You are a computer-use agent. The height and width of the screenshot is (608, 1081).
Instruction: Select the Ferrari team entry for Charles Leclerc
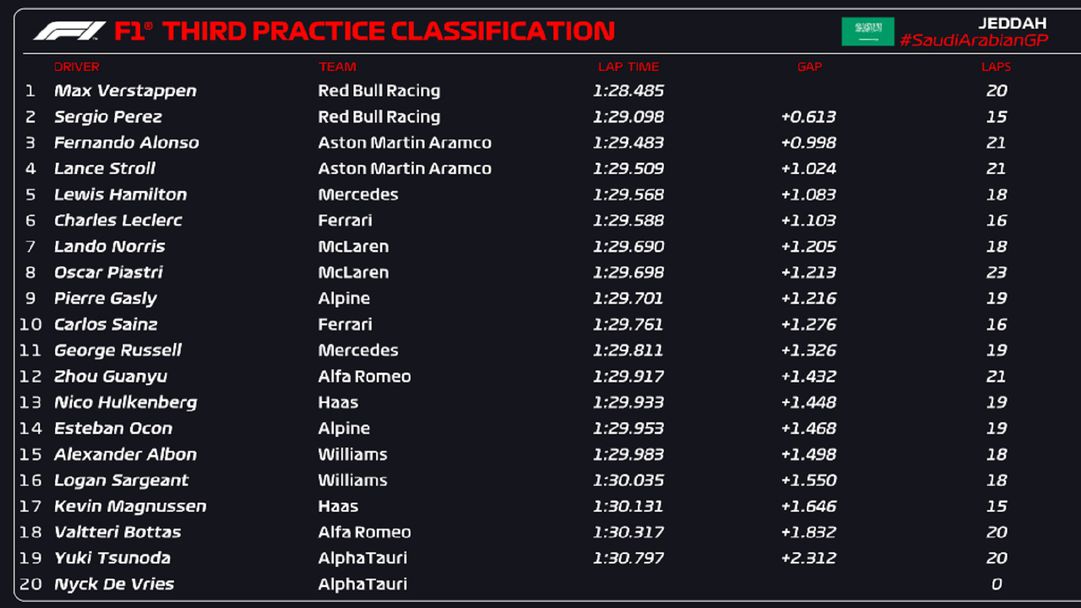pos(345,221)
